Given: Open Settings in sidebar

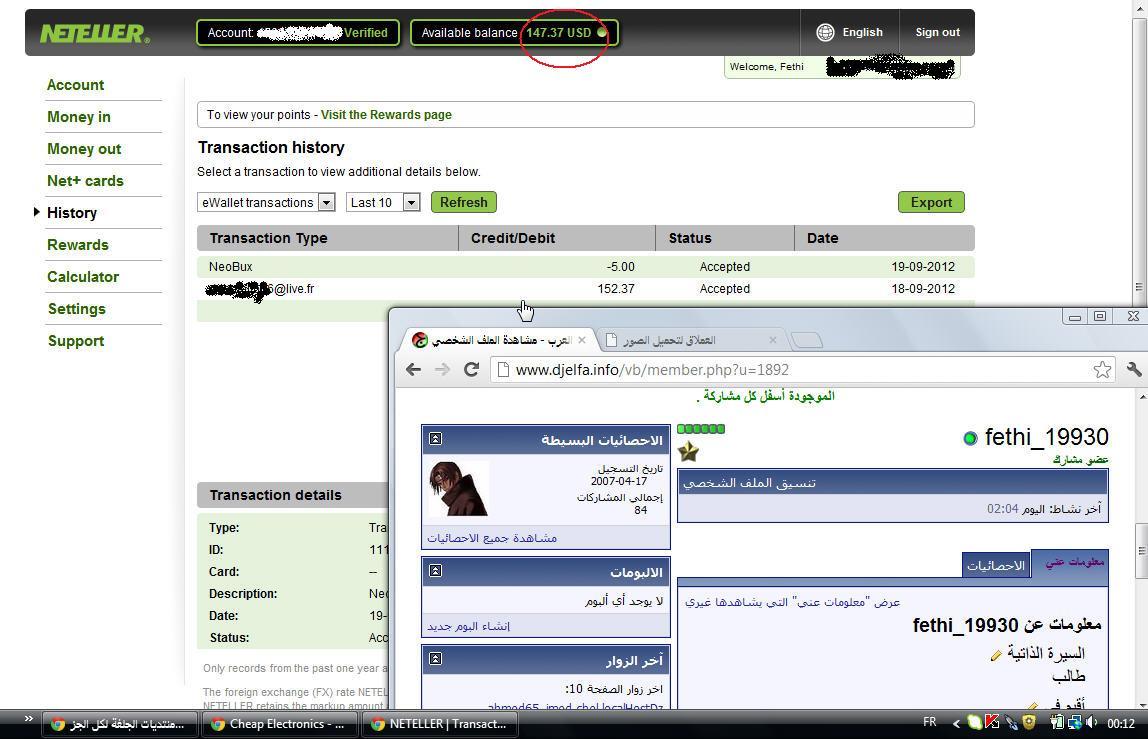Looking at the screenshot, I should coord(77,309).
